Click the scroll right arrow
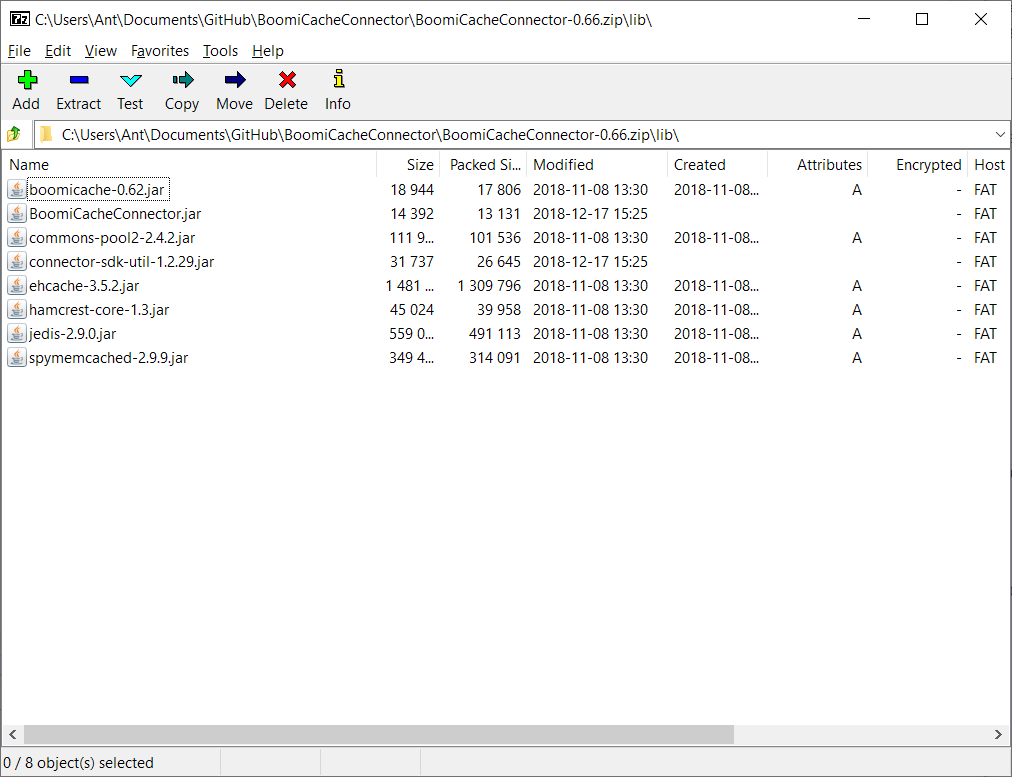This screenshot has width=1012, height=777. click(x=998, y=734)
